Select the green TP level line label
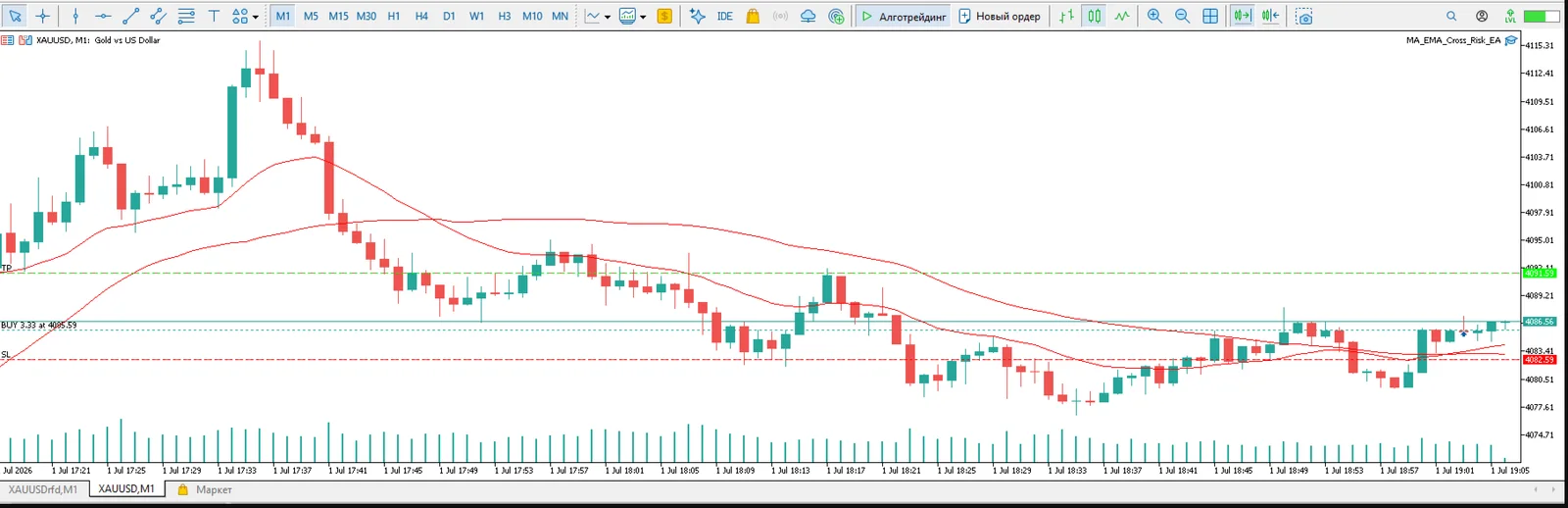The width and height of the screenshot is (1568, 508). (6, 268)
